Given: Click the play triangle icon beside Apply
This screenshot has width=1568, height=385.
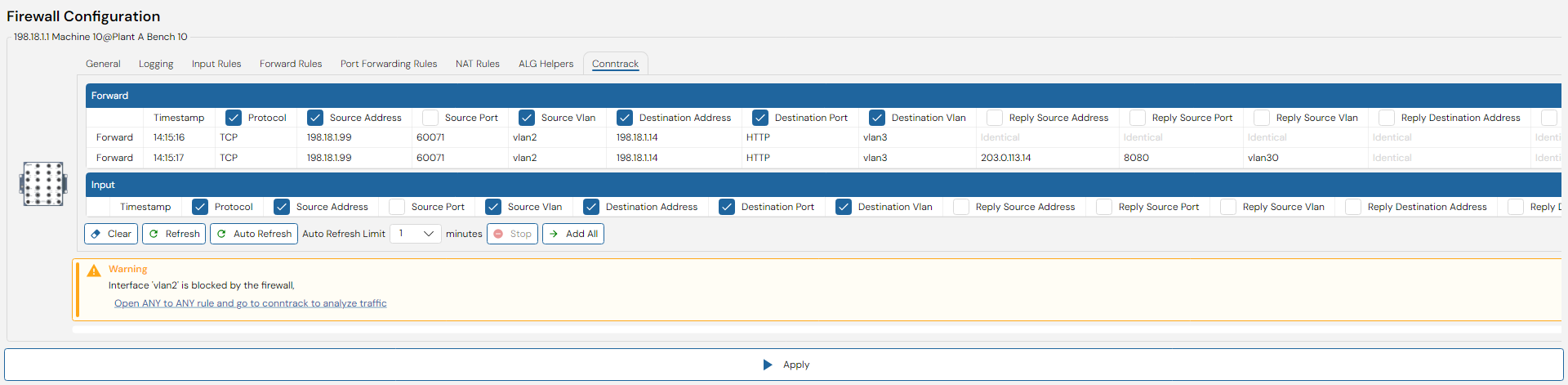Looking at the screenshot, I should [768, 365].
